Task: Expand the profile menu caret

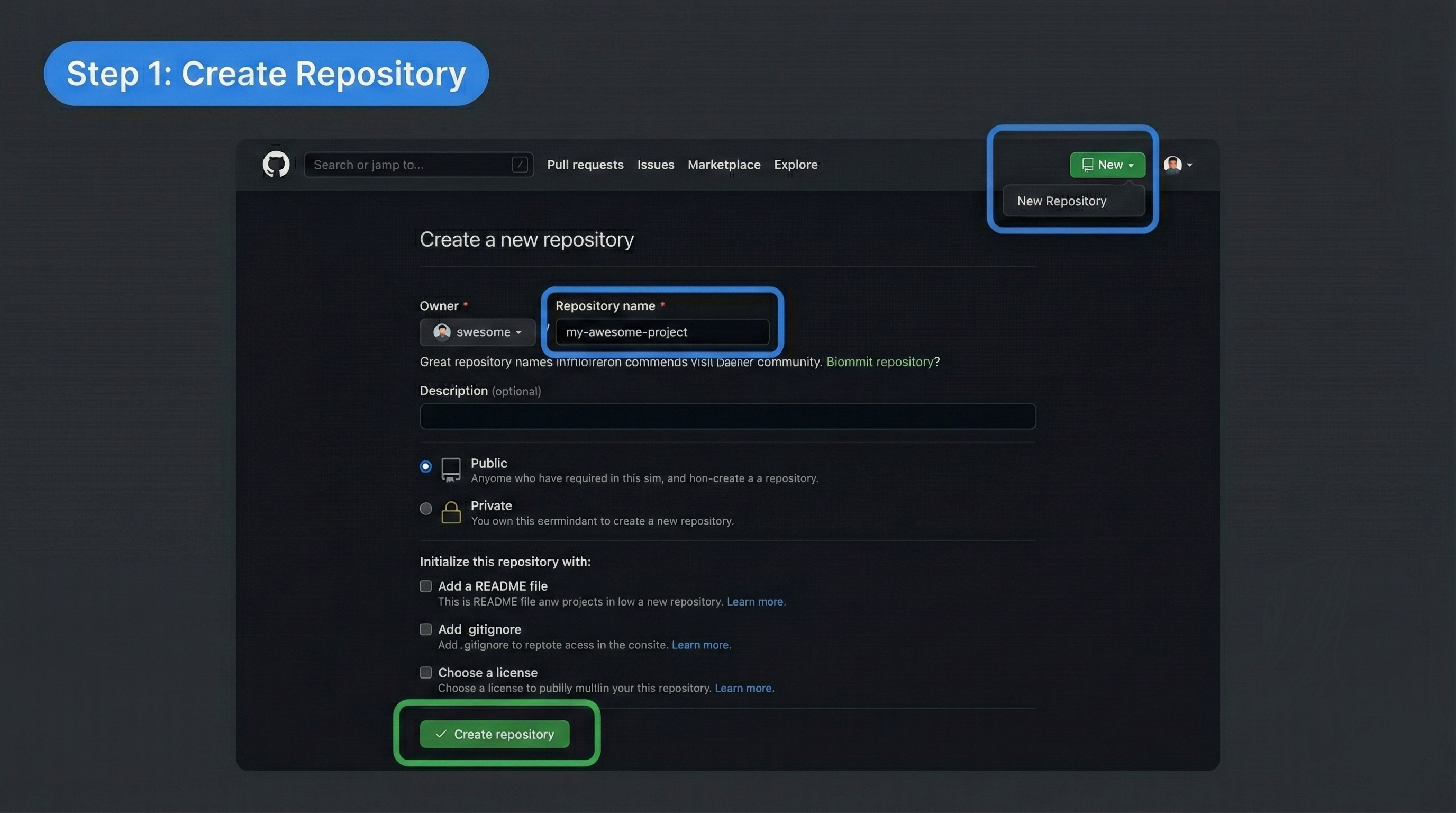Action: coord(1190,165)
